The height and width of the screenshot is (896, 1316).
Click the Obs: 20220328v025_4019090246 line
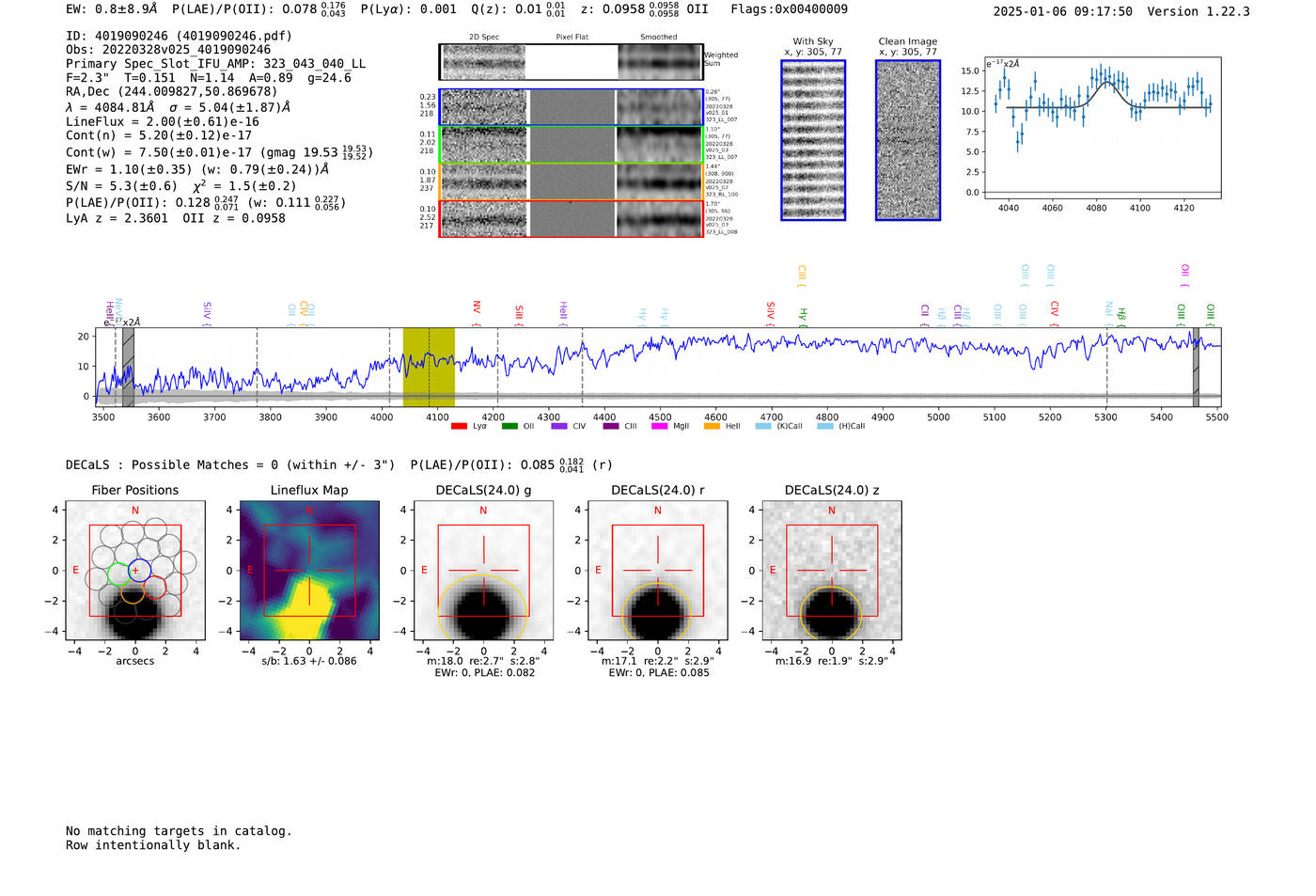click(168, 50)
